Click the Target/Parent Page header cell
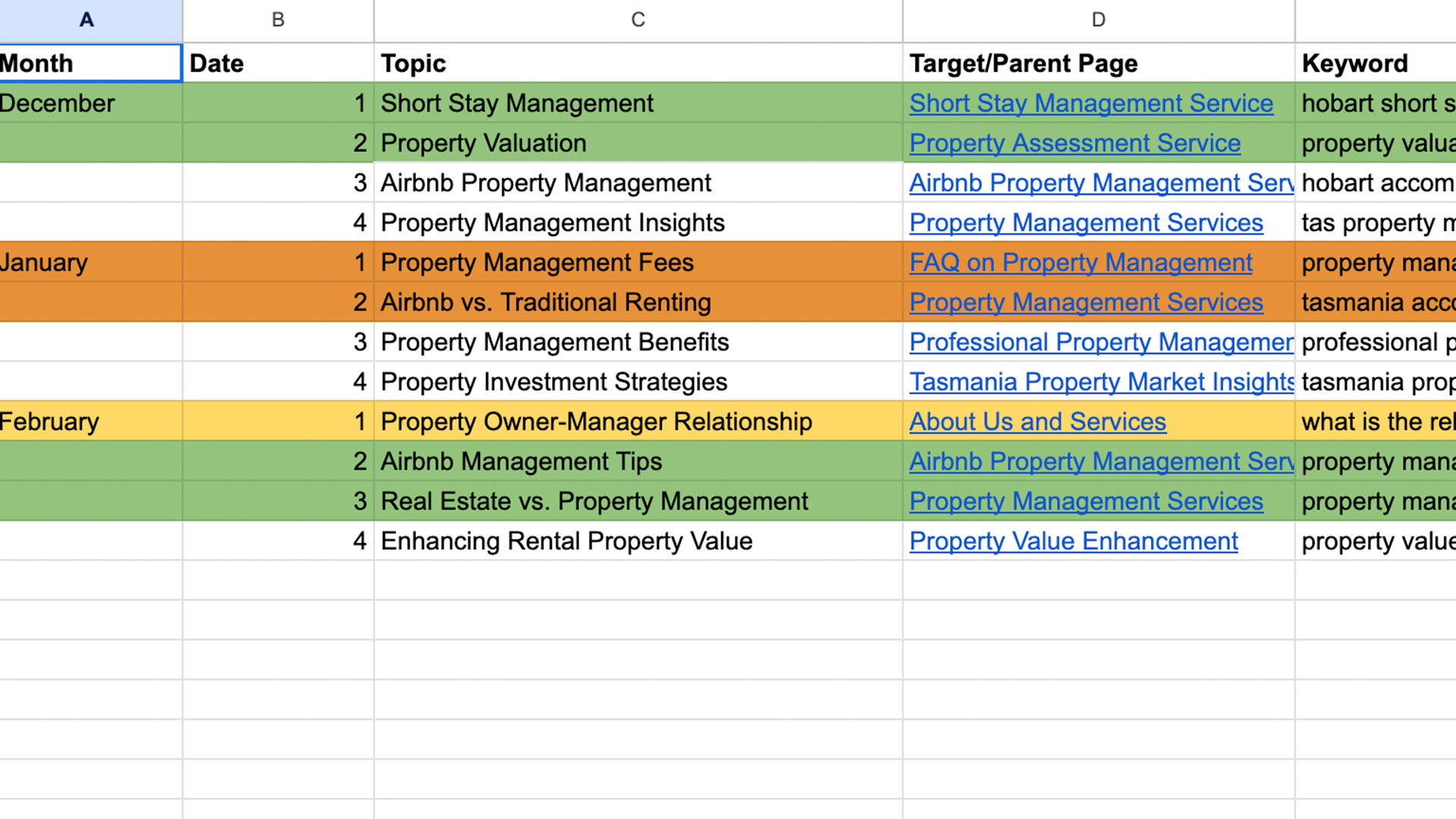1456x819 pixels. tap(1098, 63)
